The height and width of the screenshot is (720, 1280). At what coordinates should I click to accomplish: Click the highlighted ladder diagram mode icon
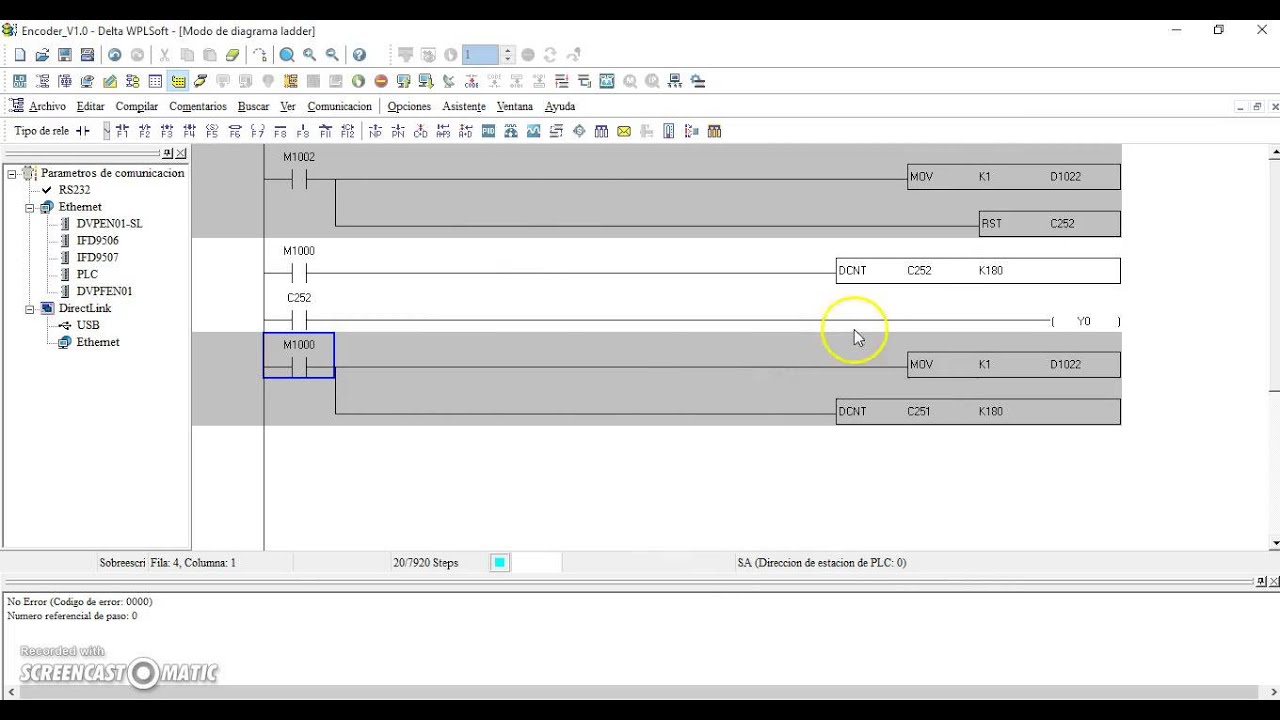point(178,81)
